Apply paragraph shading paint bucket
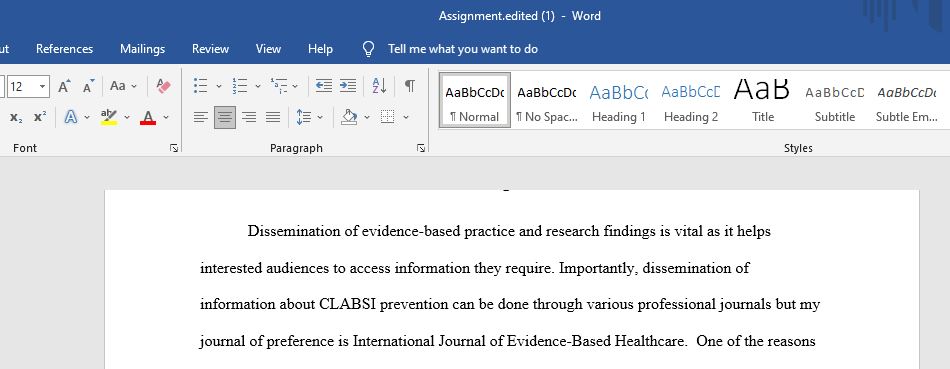The height and width of the screenshot is (369, 950). 349,118
